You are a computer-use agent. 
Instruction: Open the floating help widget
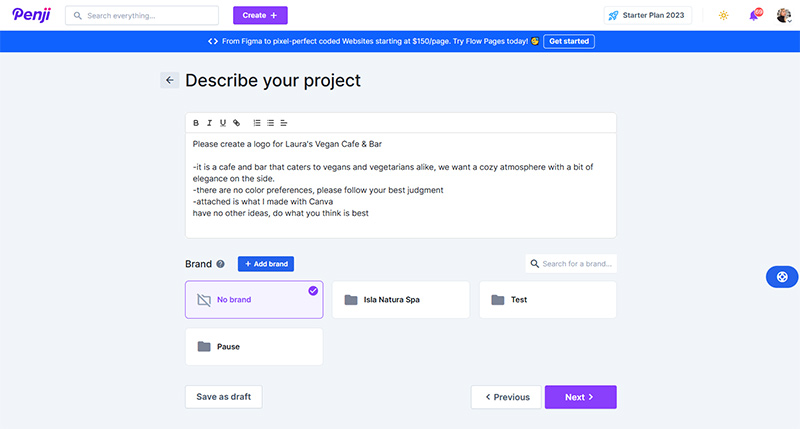(x=782, y=277)
